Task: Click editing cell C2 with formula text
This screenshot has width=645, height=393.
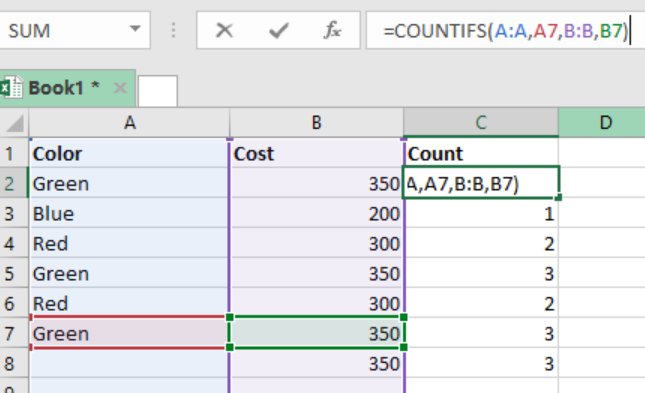Action: 481,183
